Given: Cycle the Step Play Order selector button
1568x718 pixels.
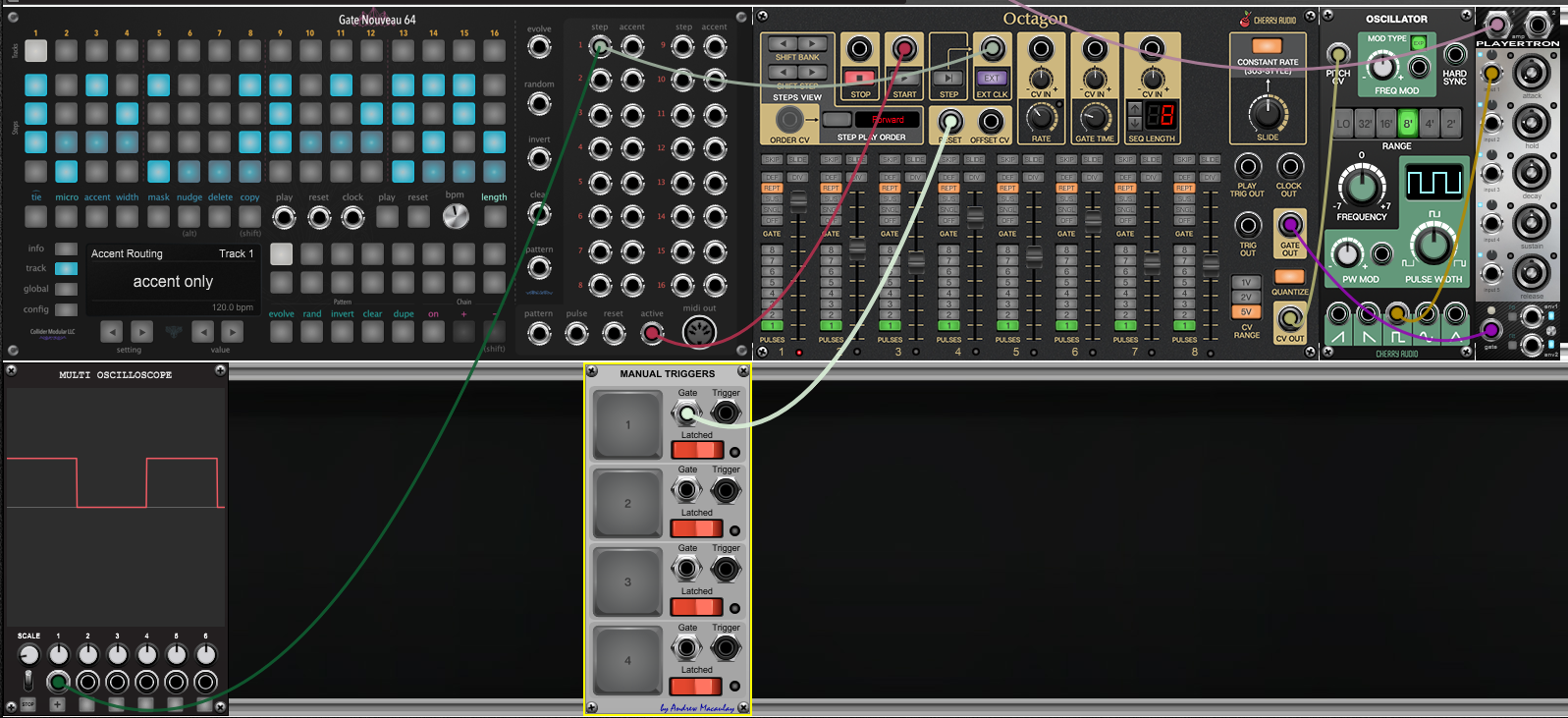Looking at the screenshot, I should [837, 119].
